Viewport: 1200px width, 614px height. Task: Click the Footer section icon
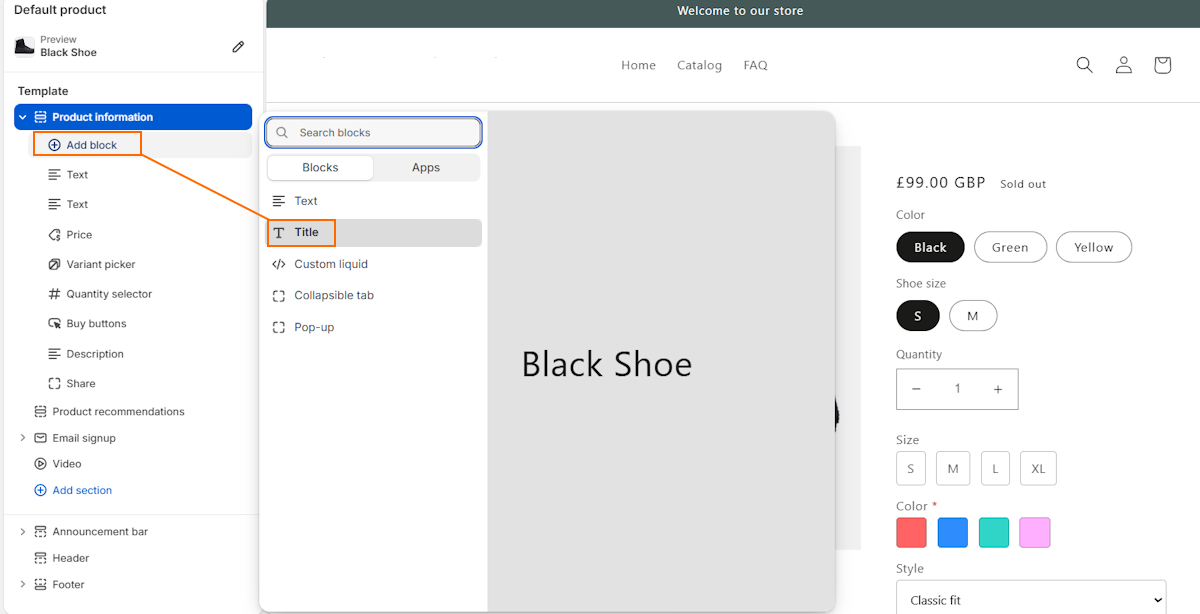[x=41, y=585]
